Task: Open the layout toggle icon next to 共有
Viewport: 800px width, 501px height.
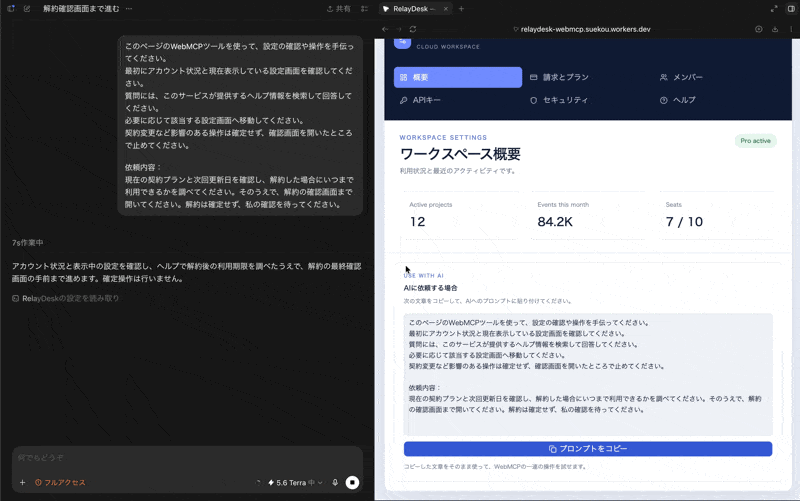Action: [364, 9]
